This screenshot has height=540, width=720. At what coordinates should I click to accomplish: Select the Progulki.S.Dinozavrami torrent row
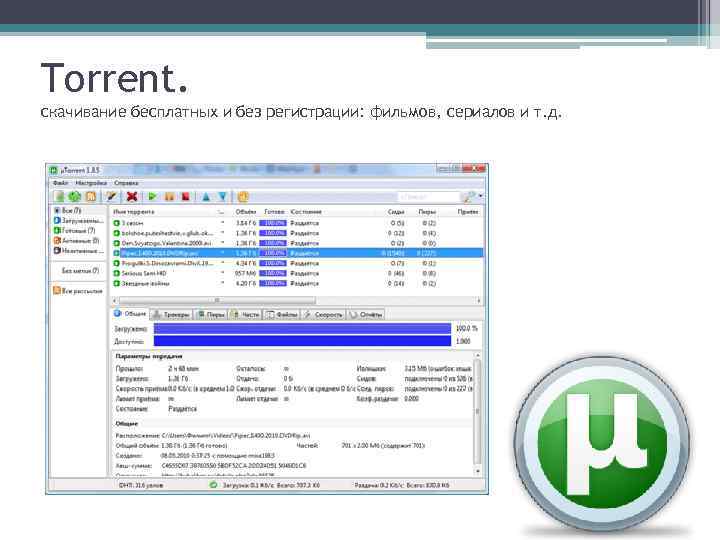[298, 264]
